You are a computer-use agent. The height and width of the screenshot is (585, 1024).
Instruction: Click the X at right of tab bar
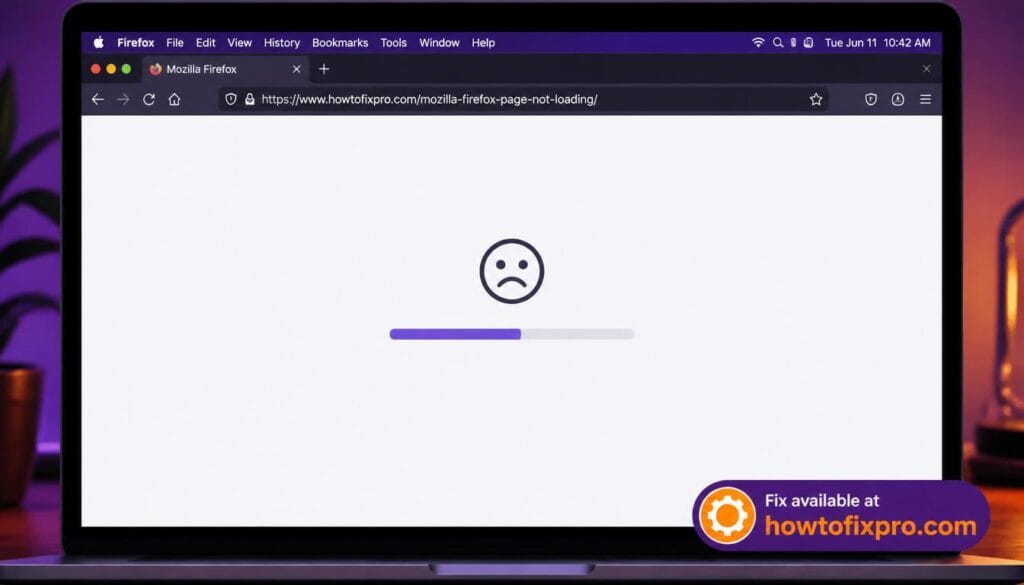pyautogui.click(x=926, y=69)
